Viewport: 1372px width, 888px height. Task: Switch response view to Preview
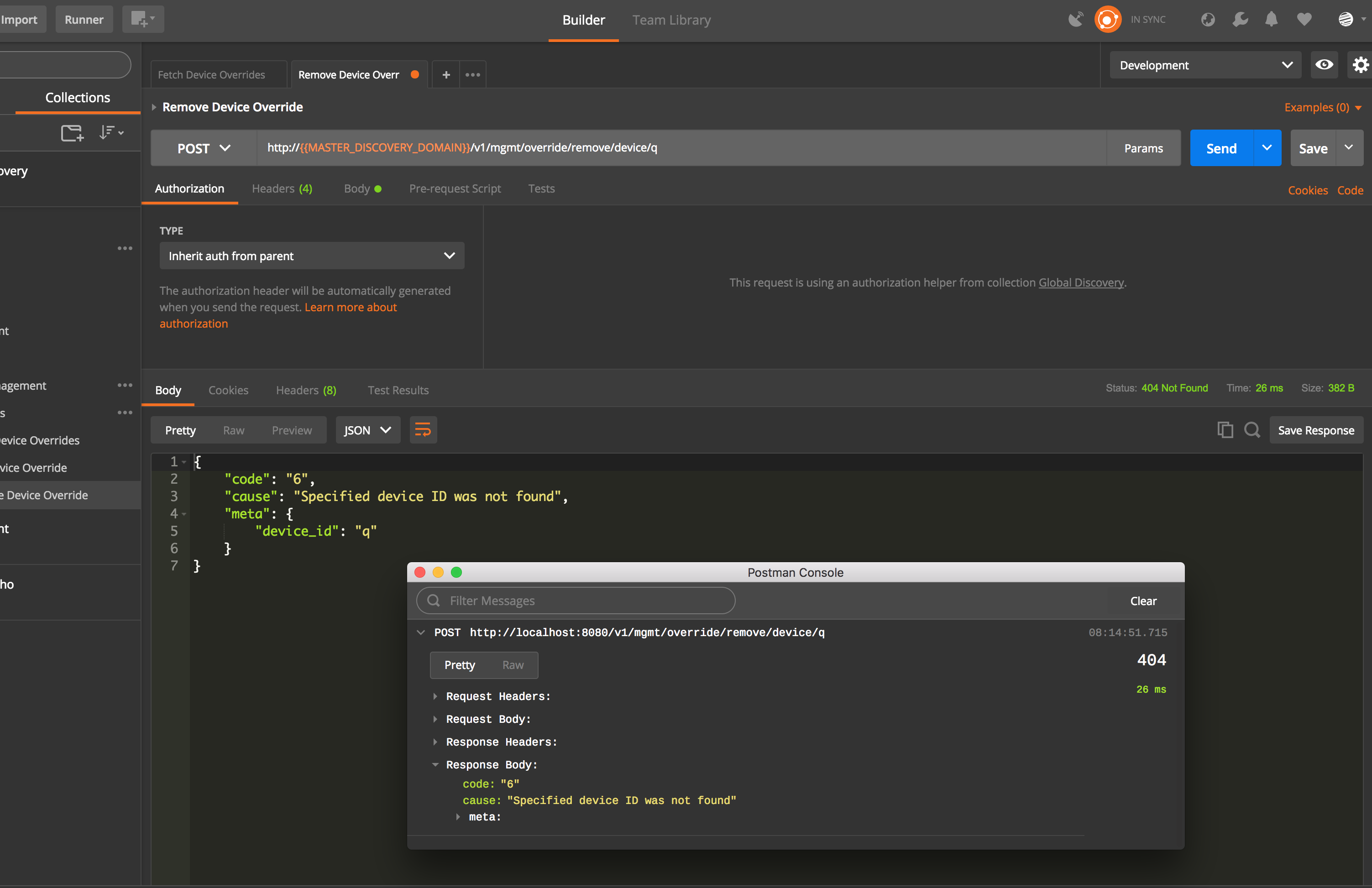[291, 430]
